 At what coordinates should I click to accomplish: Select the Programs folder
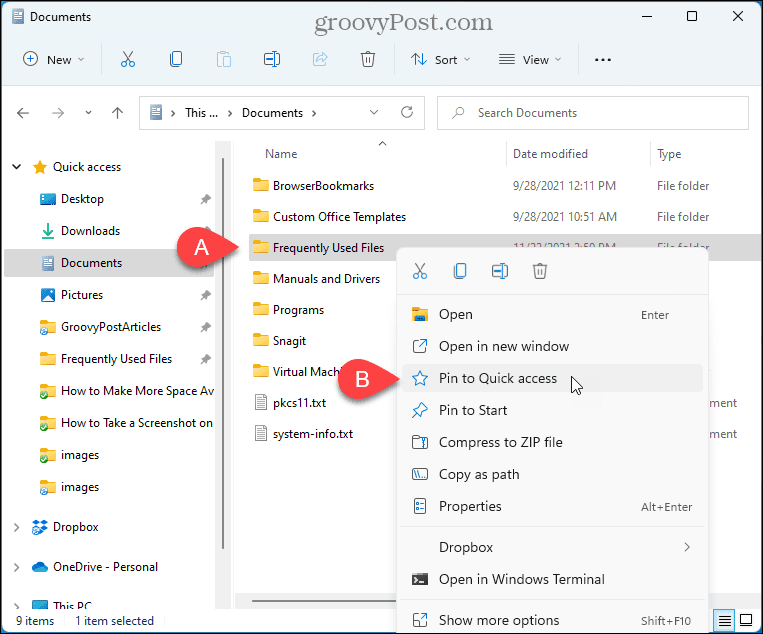(x=298, y=310)
